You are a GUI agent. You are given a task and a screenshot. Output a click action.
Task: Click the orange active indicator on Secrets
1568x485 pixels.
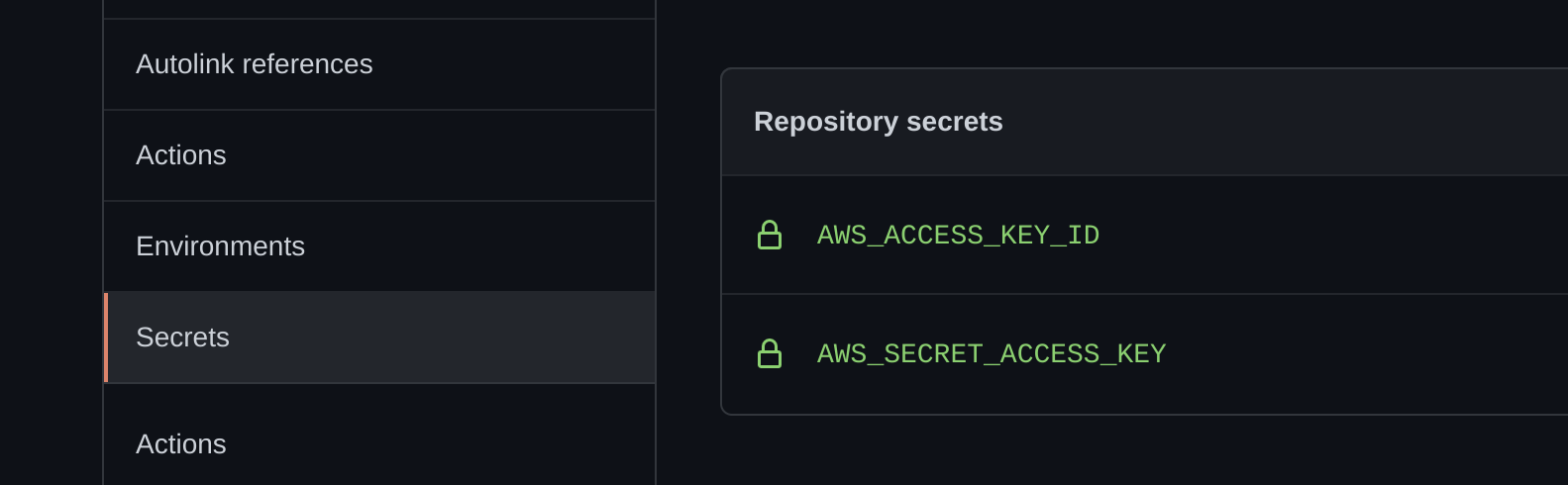(x=106, y=338)
